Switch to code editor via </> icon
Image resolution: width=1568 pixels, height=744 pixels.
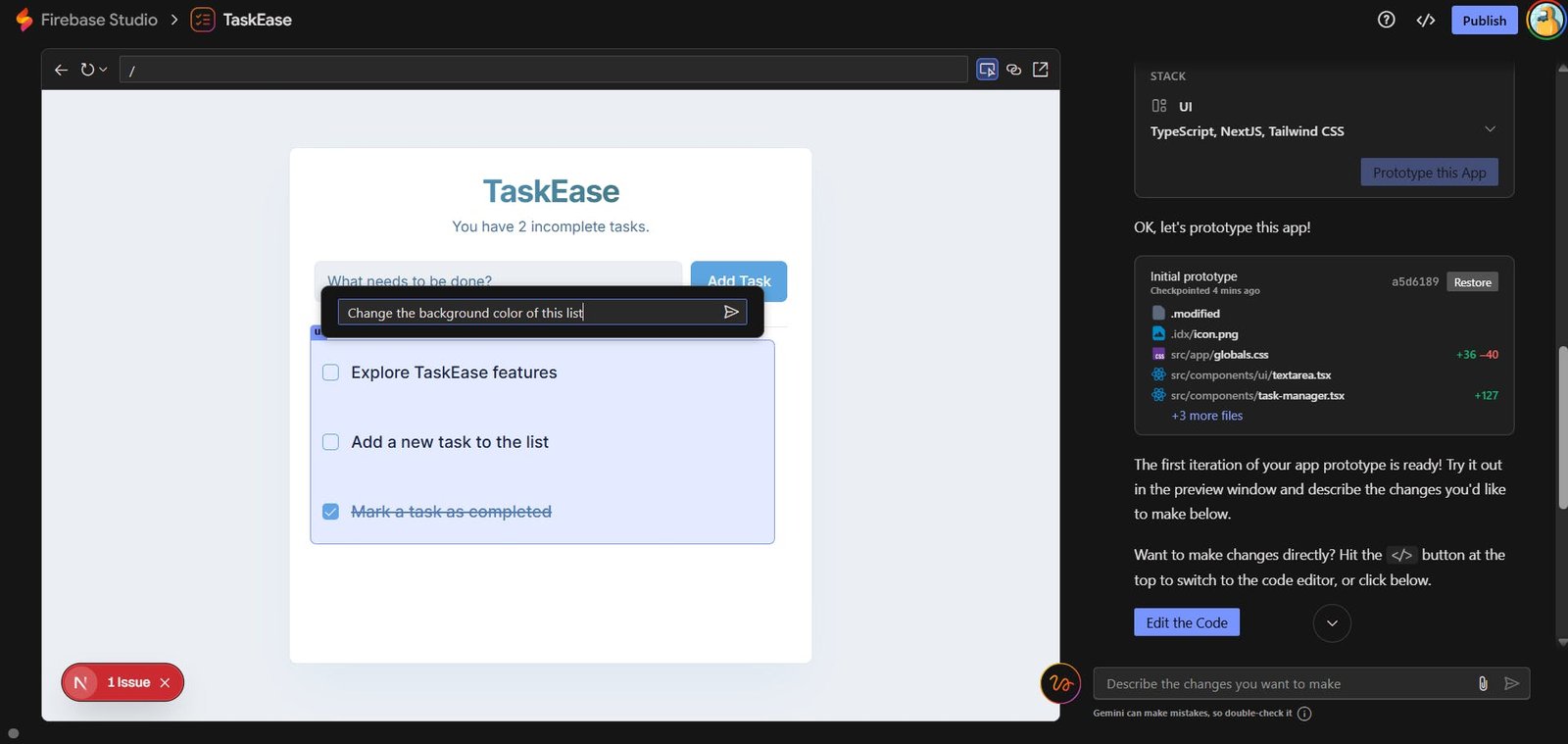pyautogui.click(x=1426, y=20)
